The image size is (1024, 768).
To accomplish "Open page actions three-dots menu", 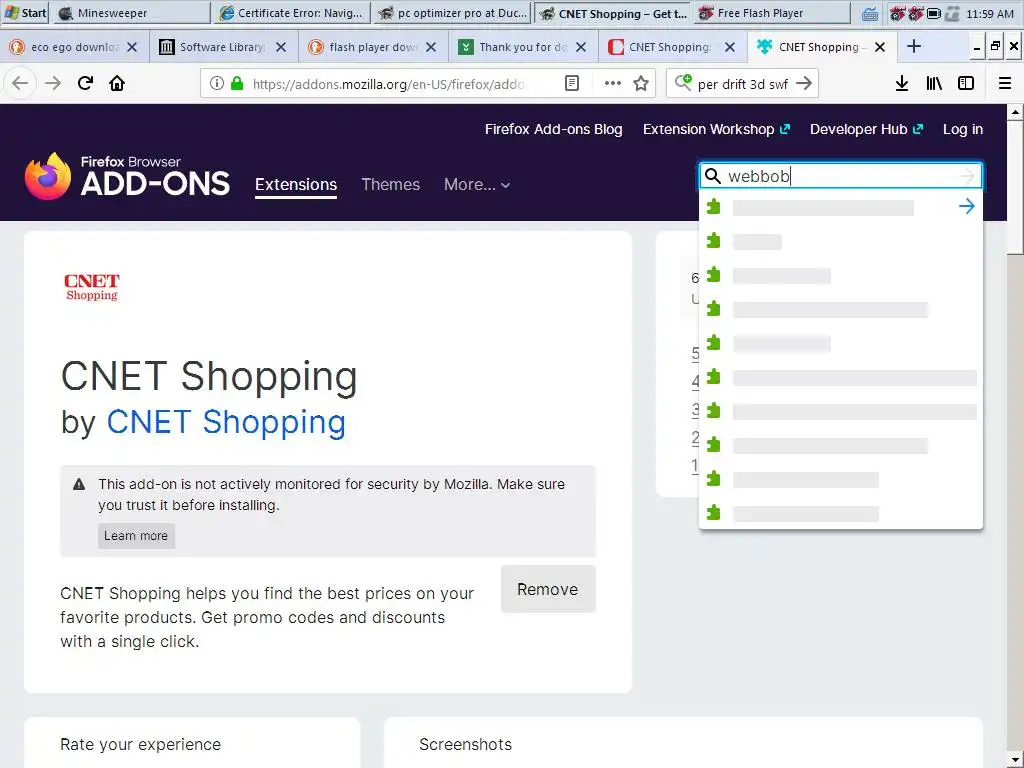I will 613,83.
